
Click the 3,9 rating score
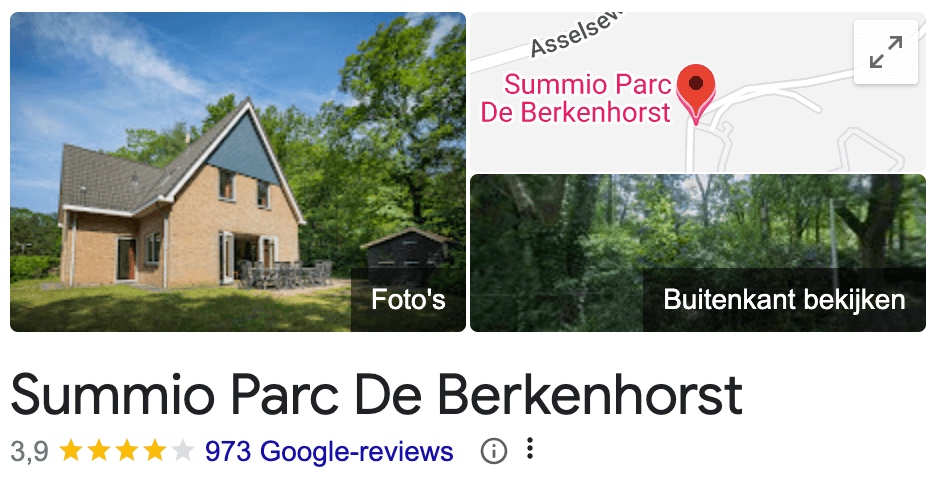(29, 452)
